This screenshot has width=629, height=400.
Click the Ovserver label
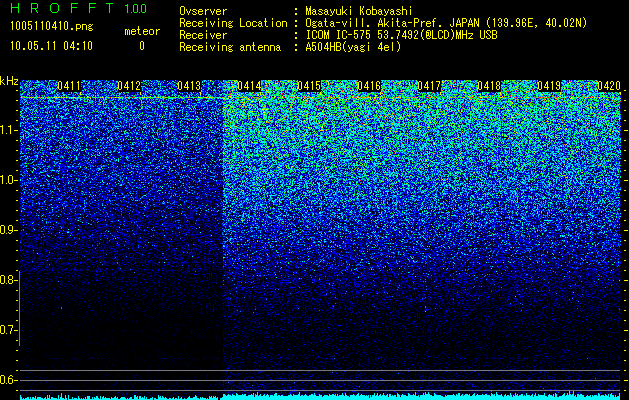(203, 11)
